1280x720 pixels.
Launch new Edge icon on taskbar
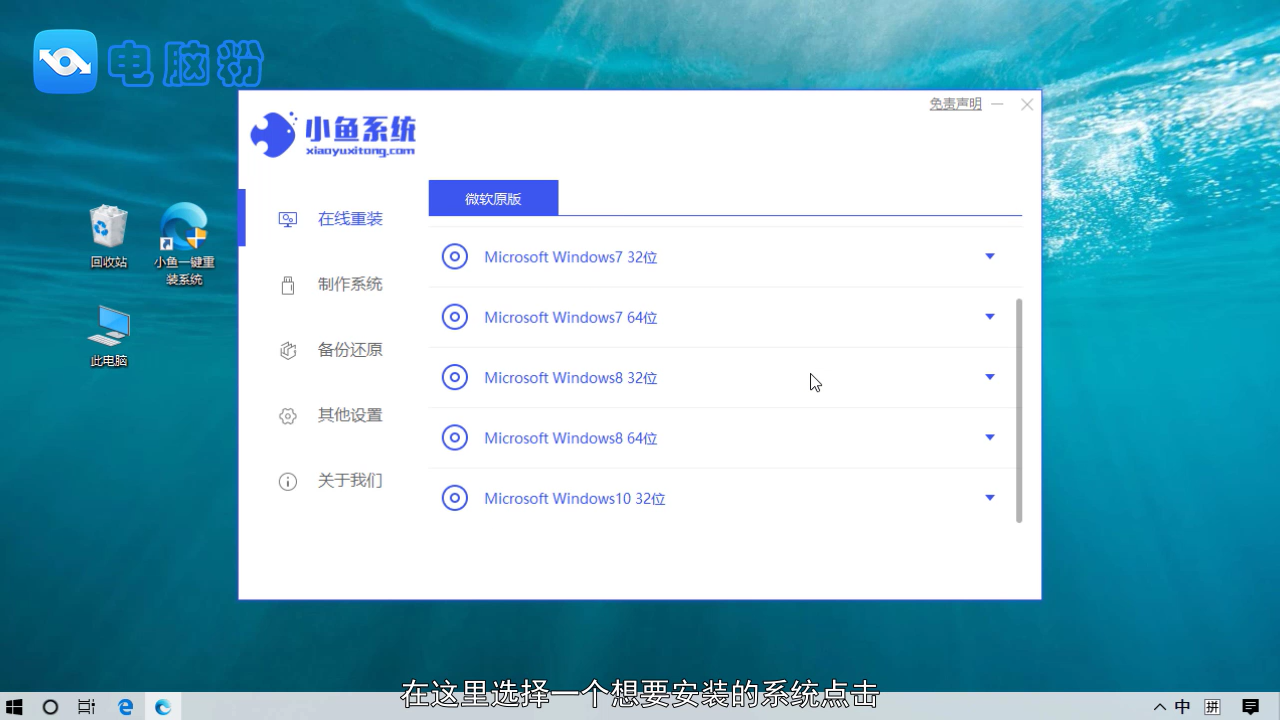point(162,707)
